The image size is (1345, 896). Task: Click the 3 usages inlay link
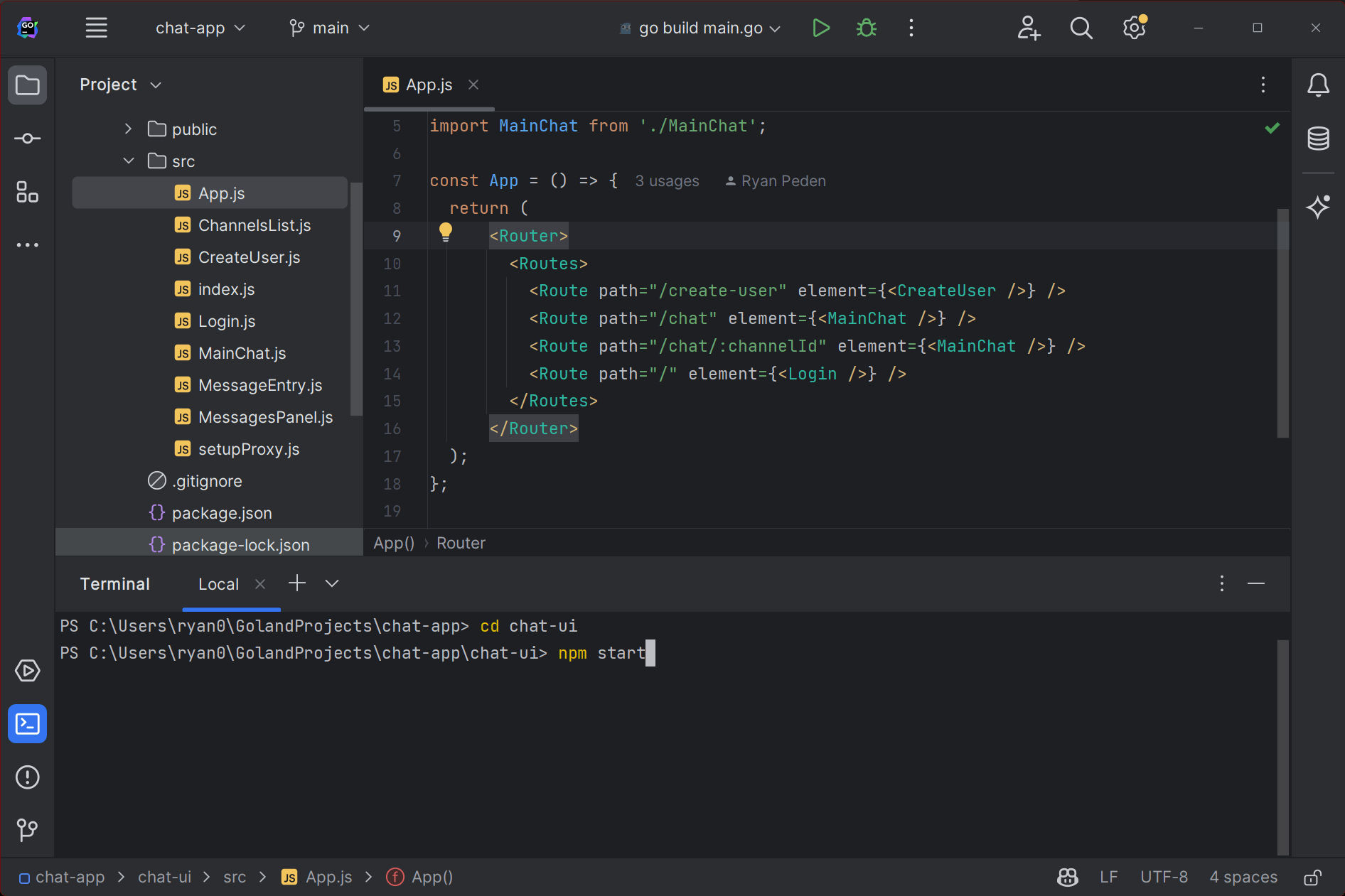666,181
